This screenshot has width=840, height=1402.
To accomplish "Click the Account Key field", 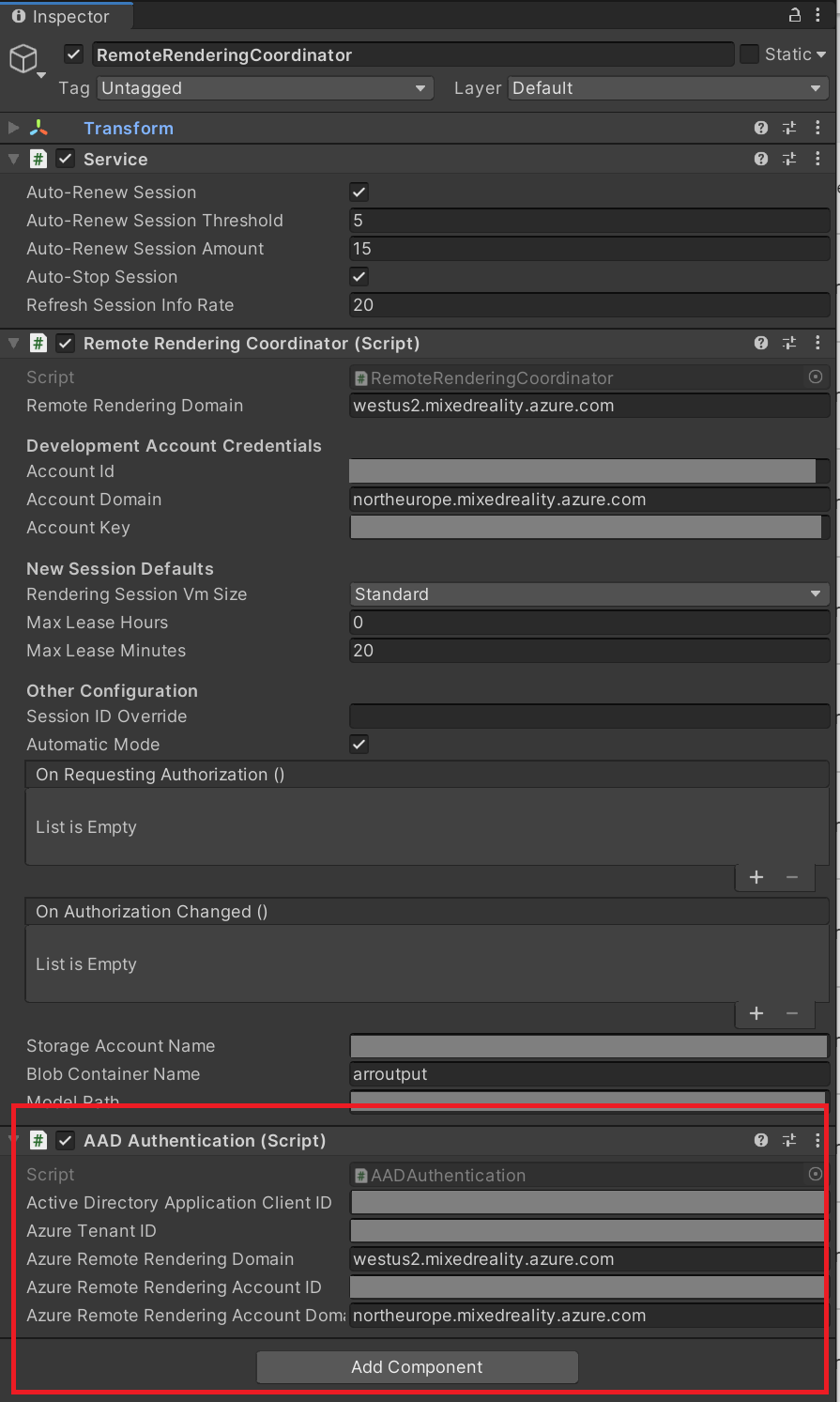I will pos(589,528).
